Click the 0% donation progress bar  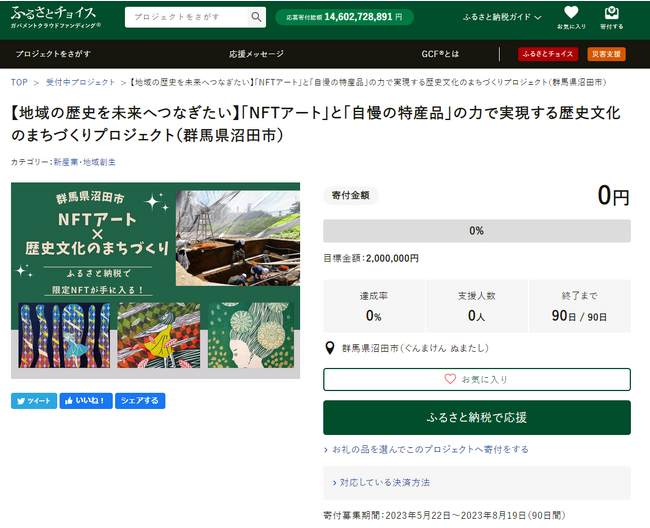coord(476,231)
